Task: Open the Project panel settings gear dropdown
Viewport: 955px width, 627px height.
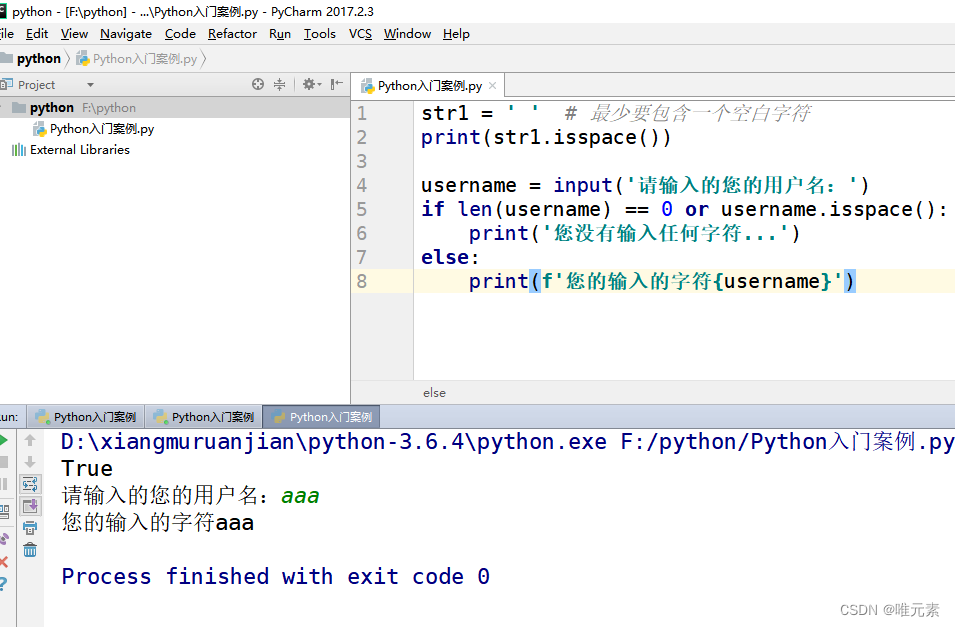Action: coord(308,84)
